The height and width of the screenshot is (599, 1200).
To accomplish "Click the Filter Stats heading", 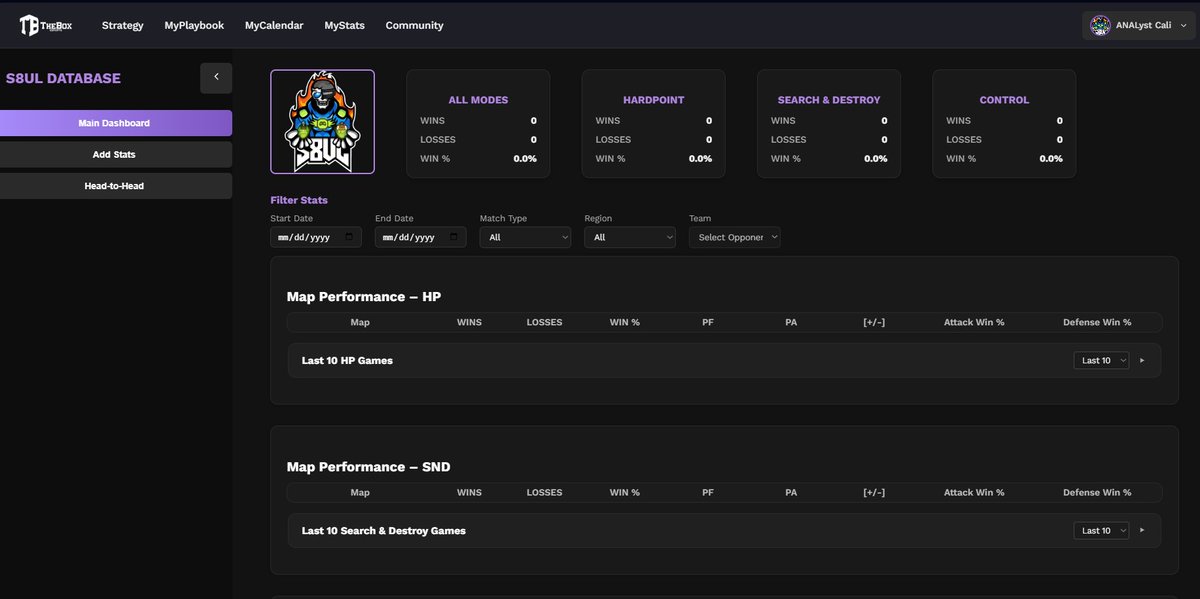I will tap(299, 200).
